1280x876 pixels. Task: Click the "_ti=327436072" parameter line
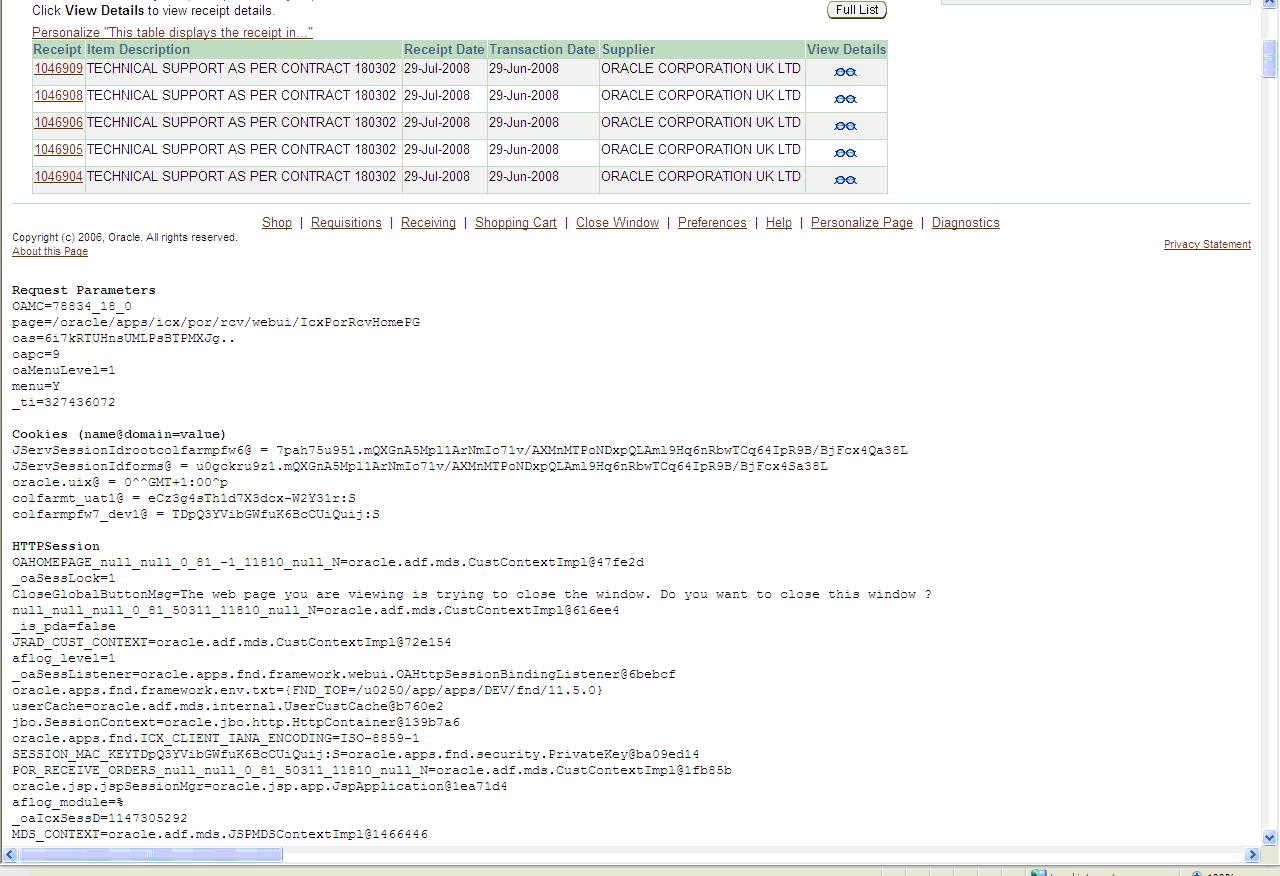64,402
